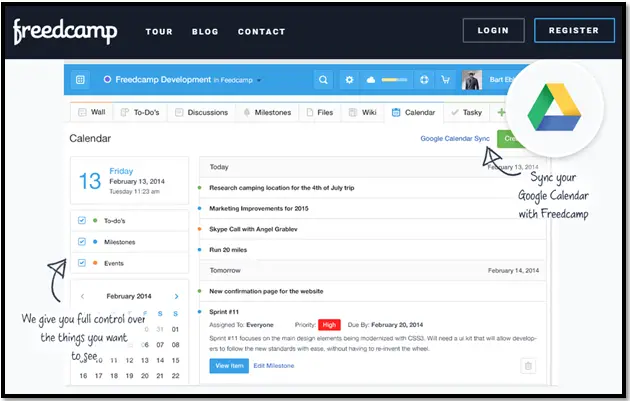The height and width of the screenshot is (401, 630).
Task: Open the Tasky tab
Action: [466, 112]
